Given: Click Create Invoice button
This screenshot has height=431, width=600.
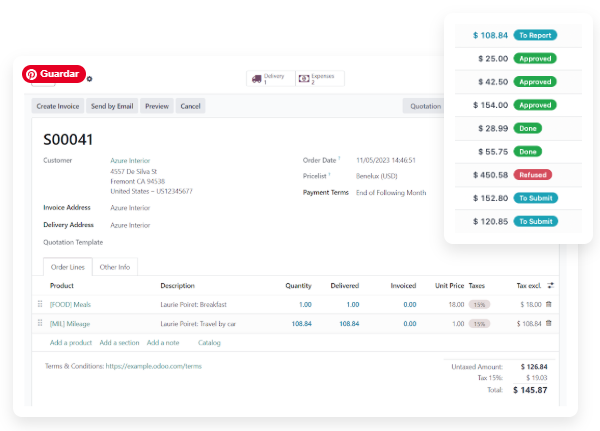Looking at the screenshot, I should (x=59, y=106).
